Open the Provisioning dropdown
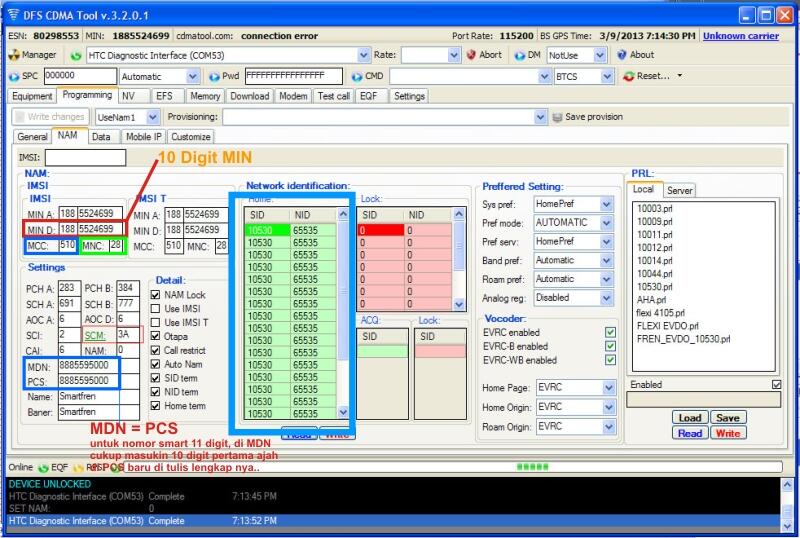The height and width of the screenshot is (538, 800). pos(541,117)
